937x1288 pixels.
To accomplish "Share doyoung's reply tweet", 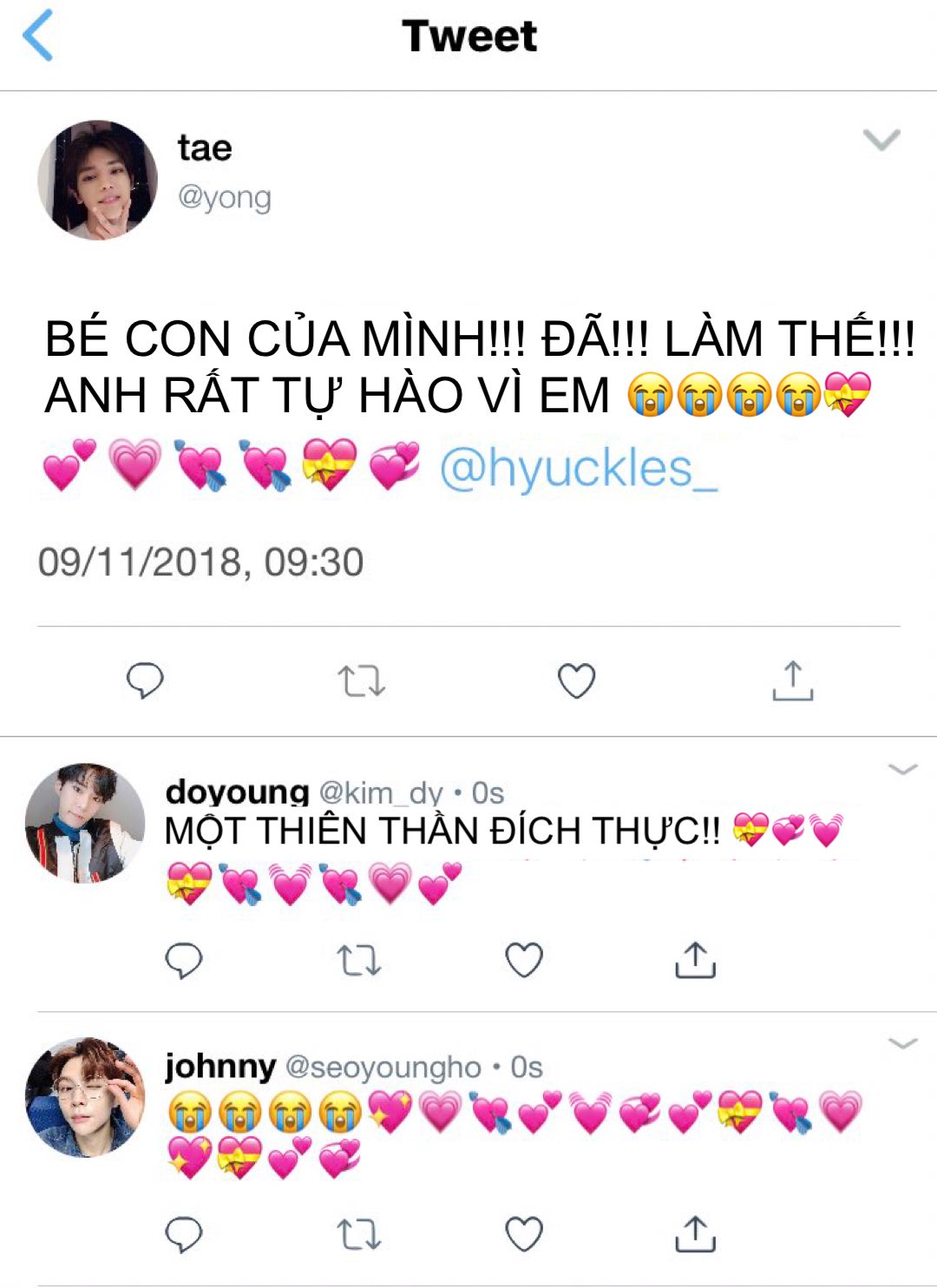I will click(695, 959).
